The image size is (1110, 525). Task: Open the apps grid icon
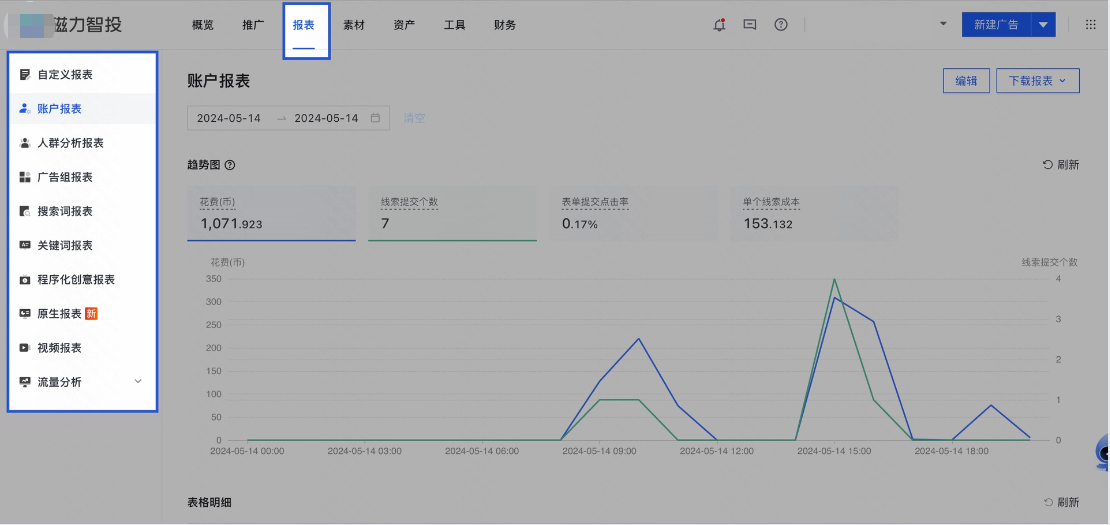coord(1091,25)
